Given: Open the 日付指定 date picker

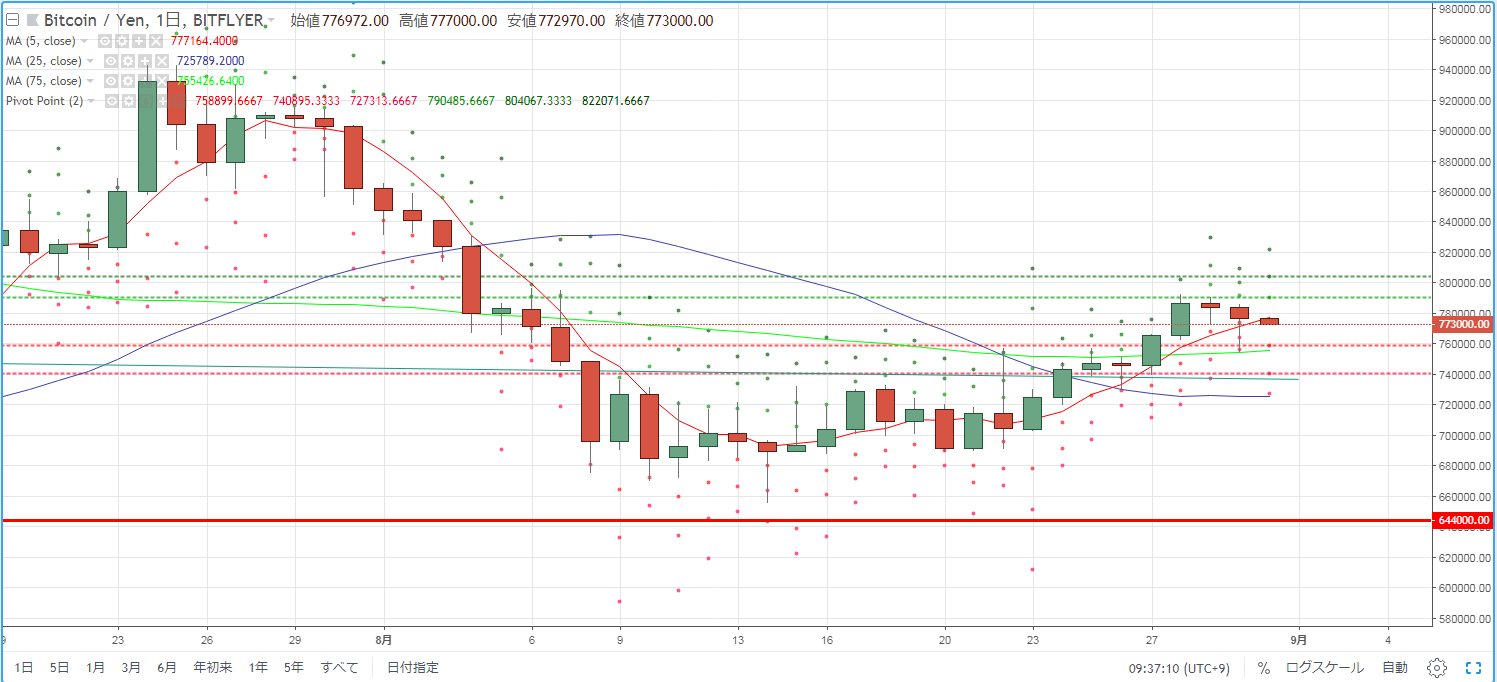Looking at the screenshot, I should coord(412,667).
